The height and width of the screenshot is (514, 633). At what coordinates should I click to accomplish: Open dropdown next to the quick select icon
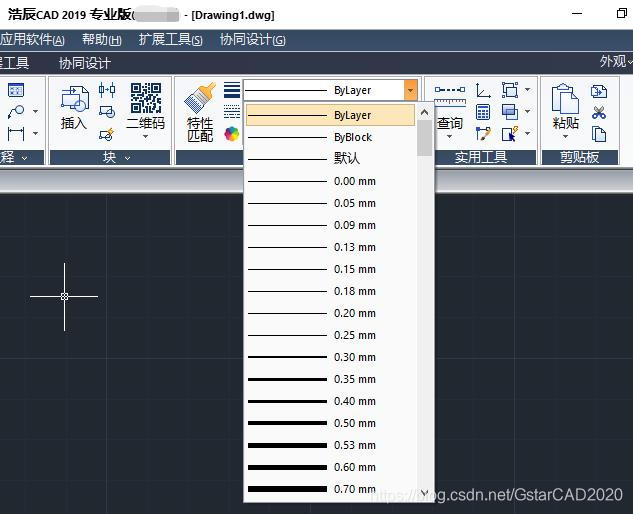pyautogui.click(x=528, y=133)
